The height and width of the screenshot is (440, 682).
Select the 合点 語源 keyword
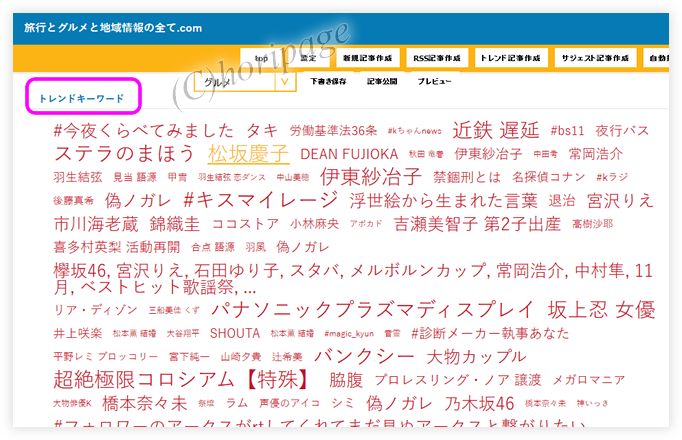213,247
